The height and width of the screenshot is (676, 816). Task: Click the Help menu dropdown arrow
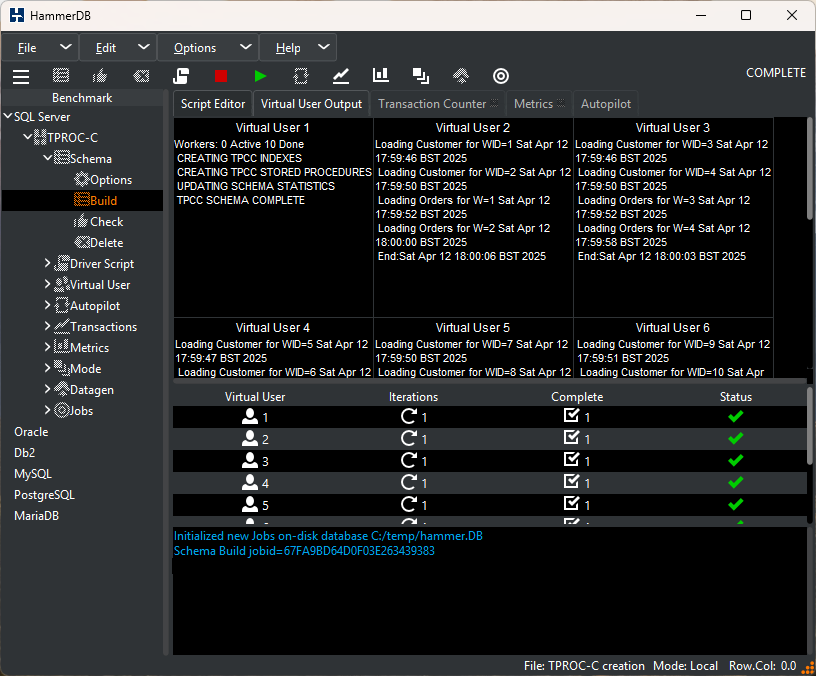pyautogui.click(x=324, y=47)
